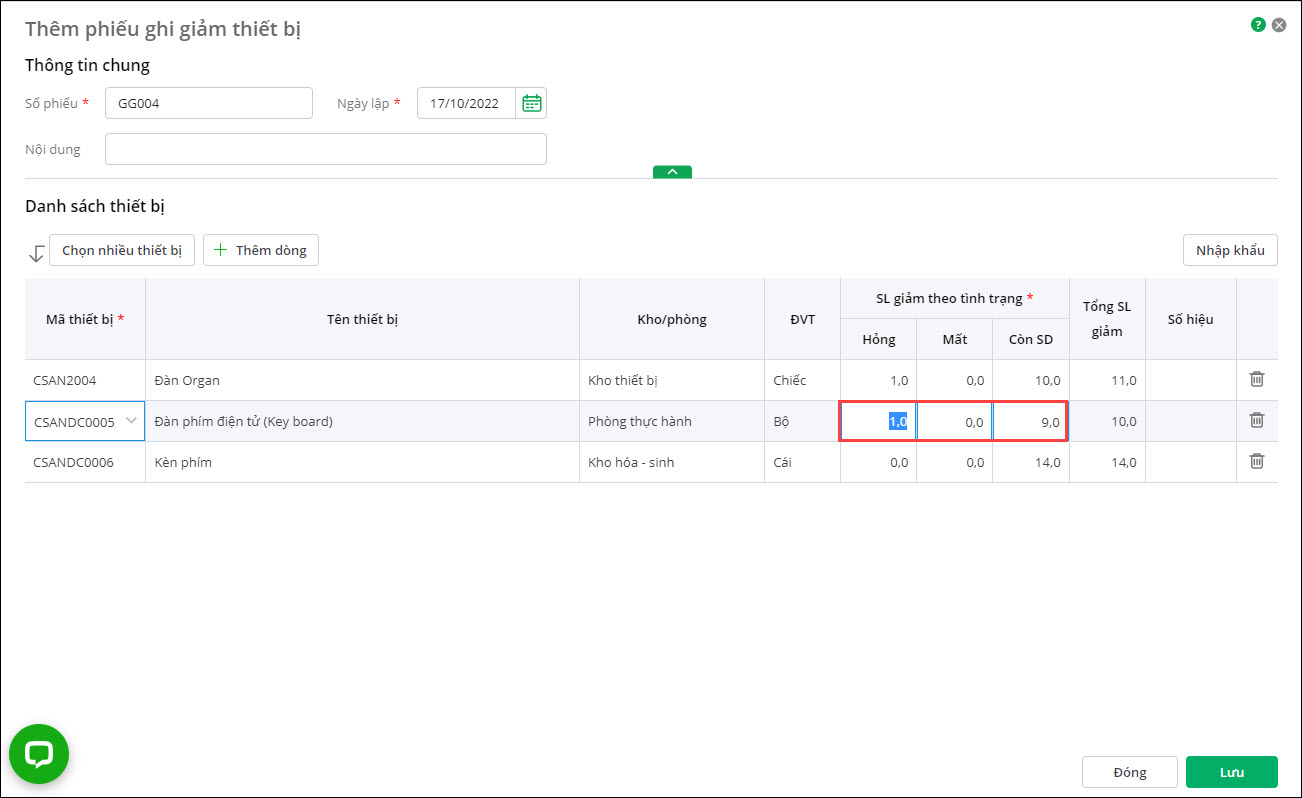1302x798 pixels.
Task: Focus the Số phiếu input field
Action: point(208,103)
